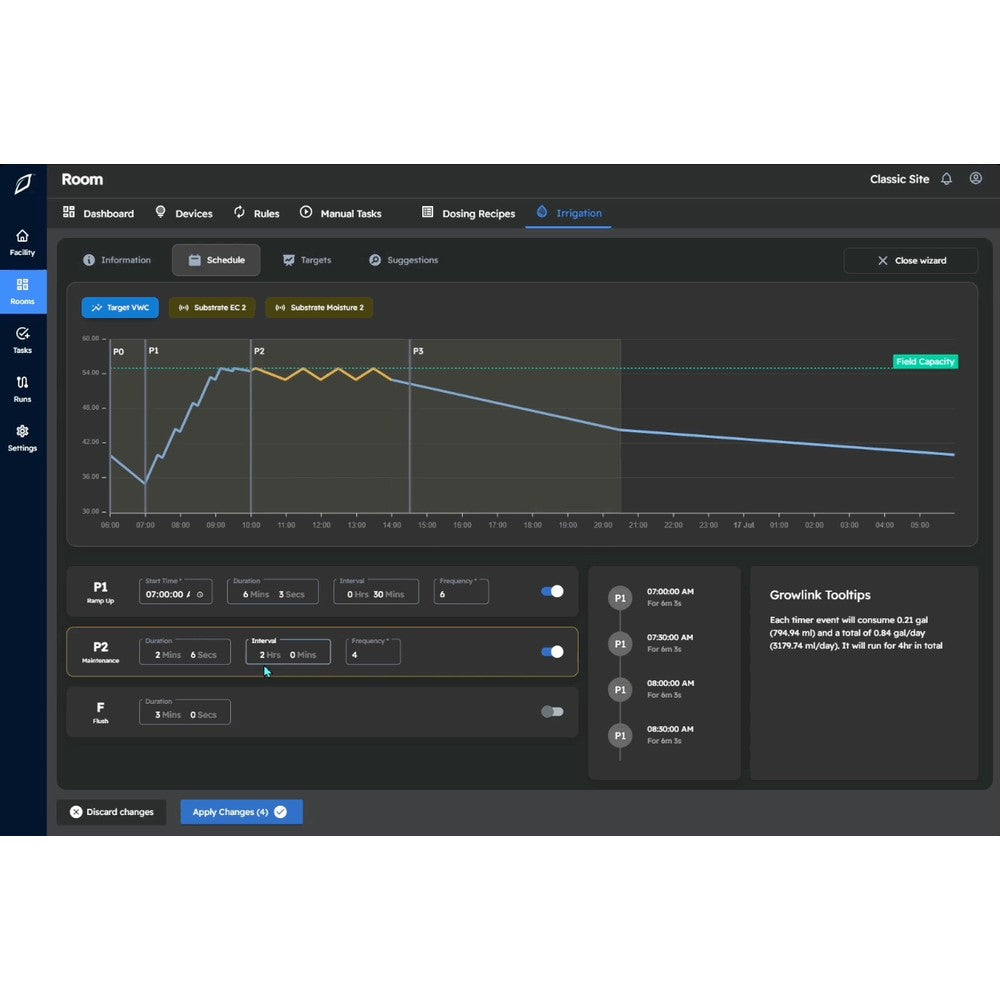The width and height of the screenshot is (1000, 1000).
Task: Click the Discard changes button
Action: pyautogui.click(x=111, y=812)
